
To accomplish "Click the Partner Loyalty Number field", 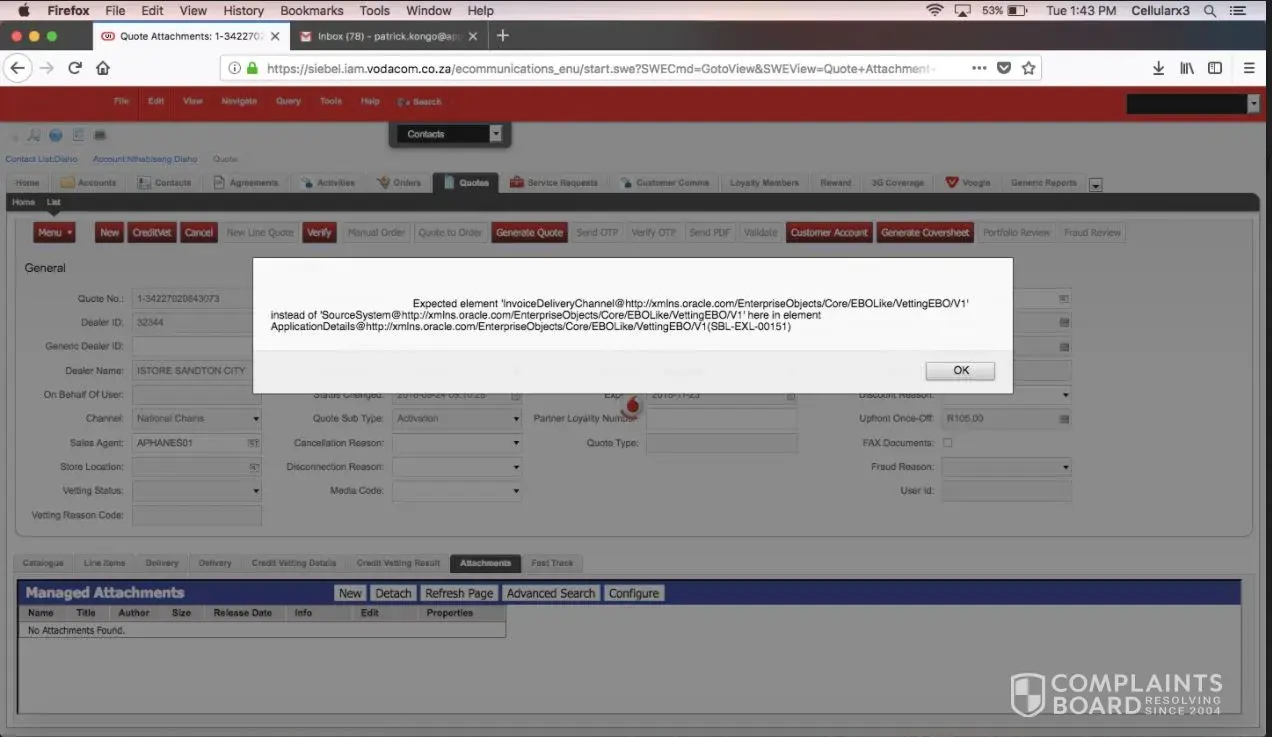I will point(722,419).
